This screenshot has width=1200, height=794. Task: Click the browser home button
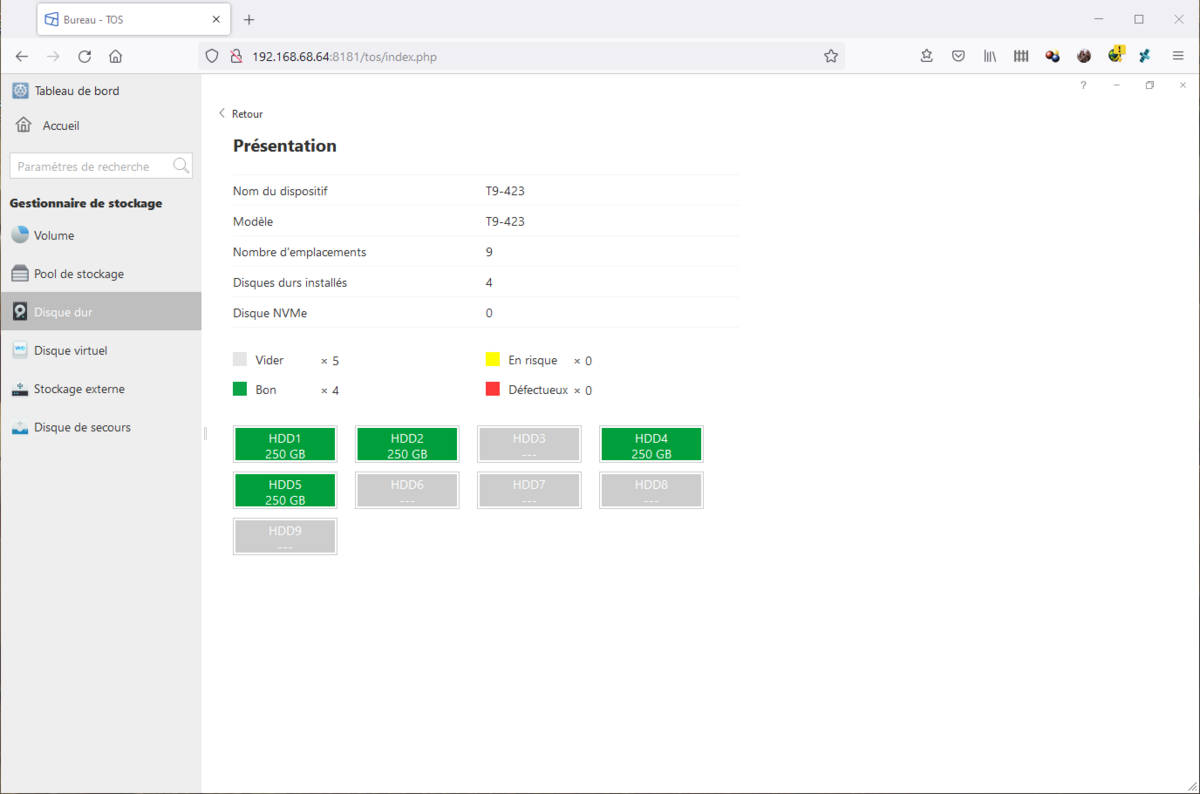(x=116, y=57)
